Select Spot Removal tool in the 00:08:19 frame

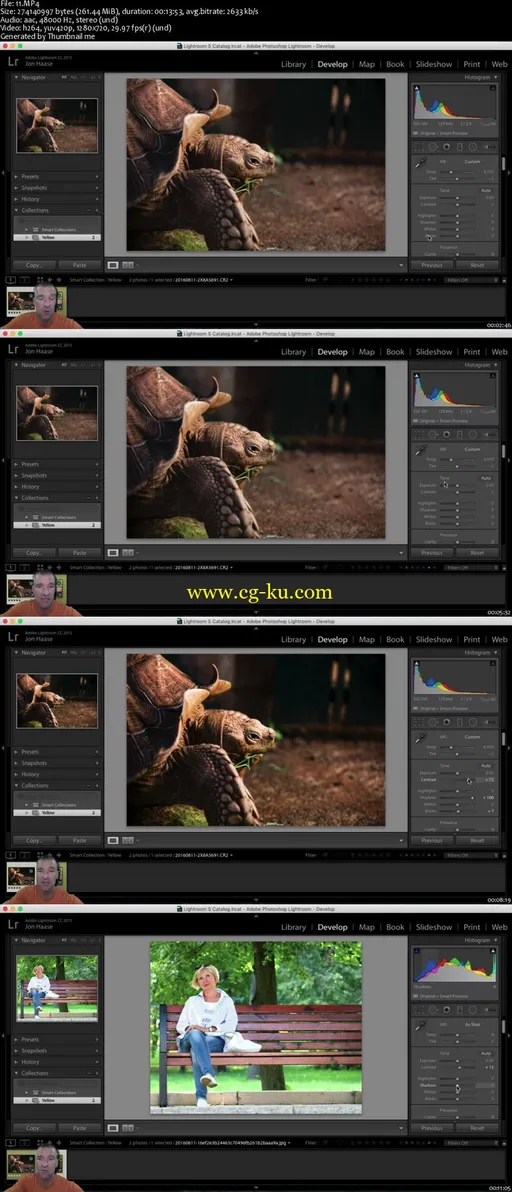[x=433, y=722]
